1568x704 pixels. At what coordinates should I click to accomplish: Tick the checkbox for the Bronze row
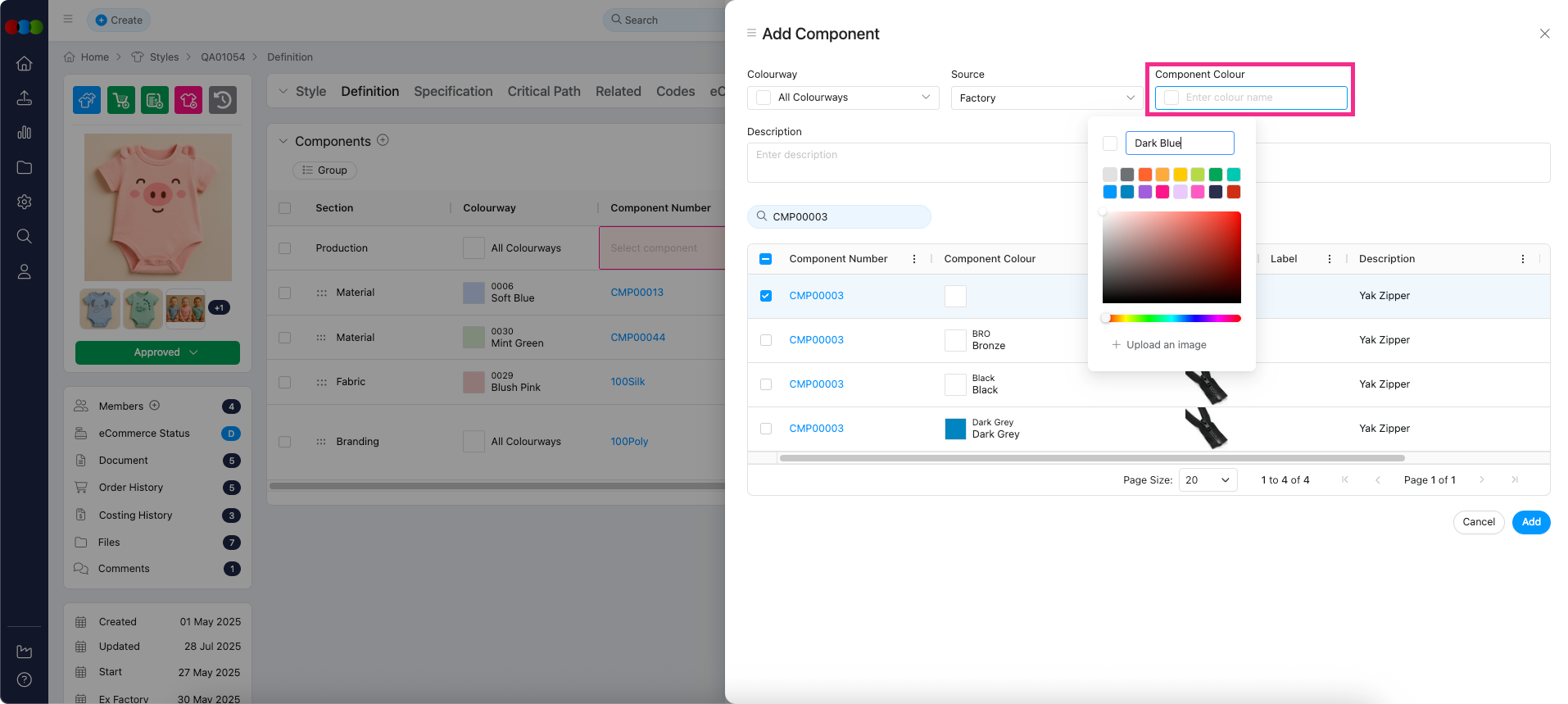tap(766, 340)
